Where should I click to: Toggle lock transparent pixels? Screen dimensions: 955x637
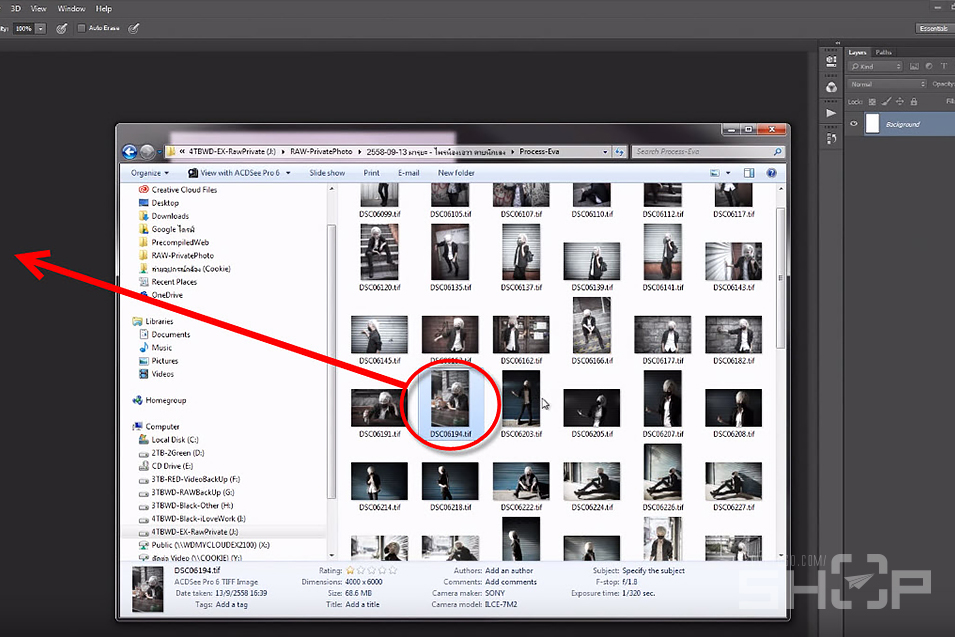pyautogui.click(x=872, y=102)
